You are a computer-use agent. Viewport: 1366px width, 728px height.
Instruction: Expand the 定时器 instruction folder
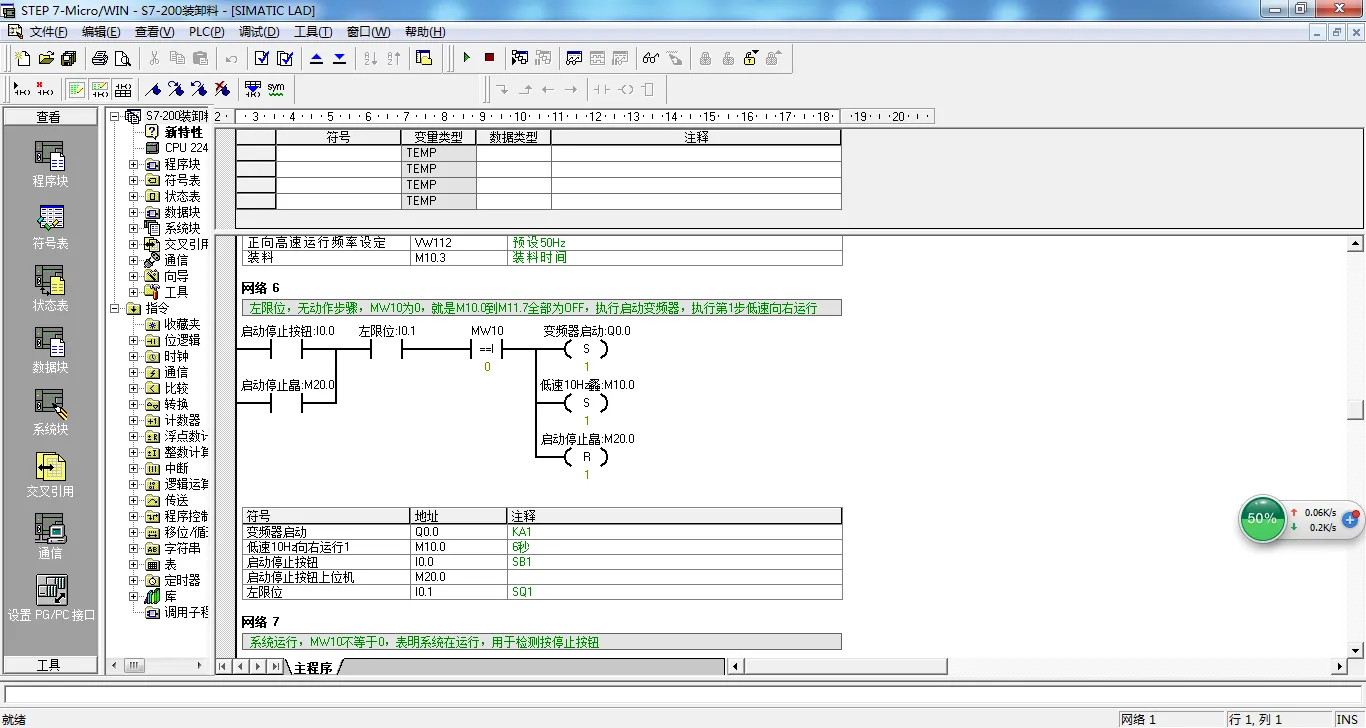(x=134, y=580)
